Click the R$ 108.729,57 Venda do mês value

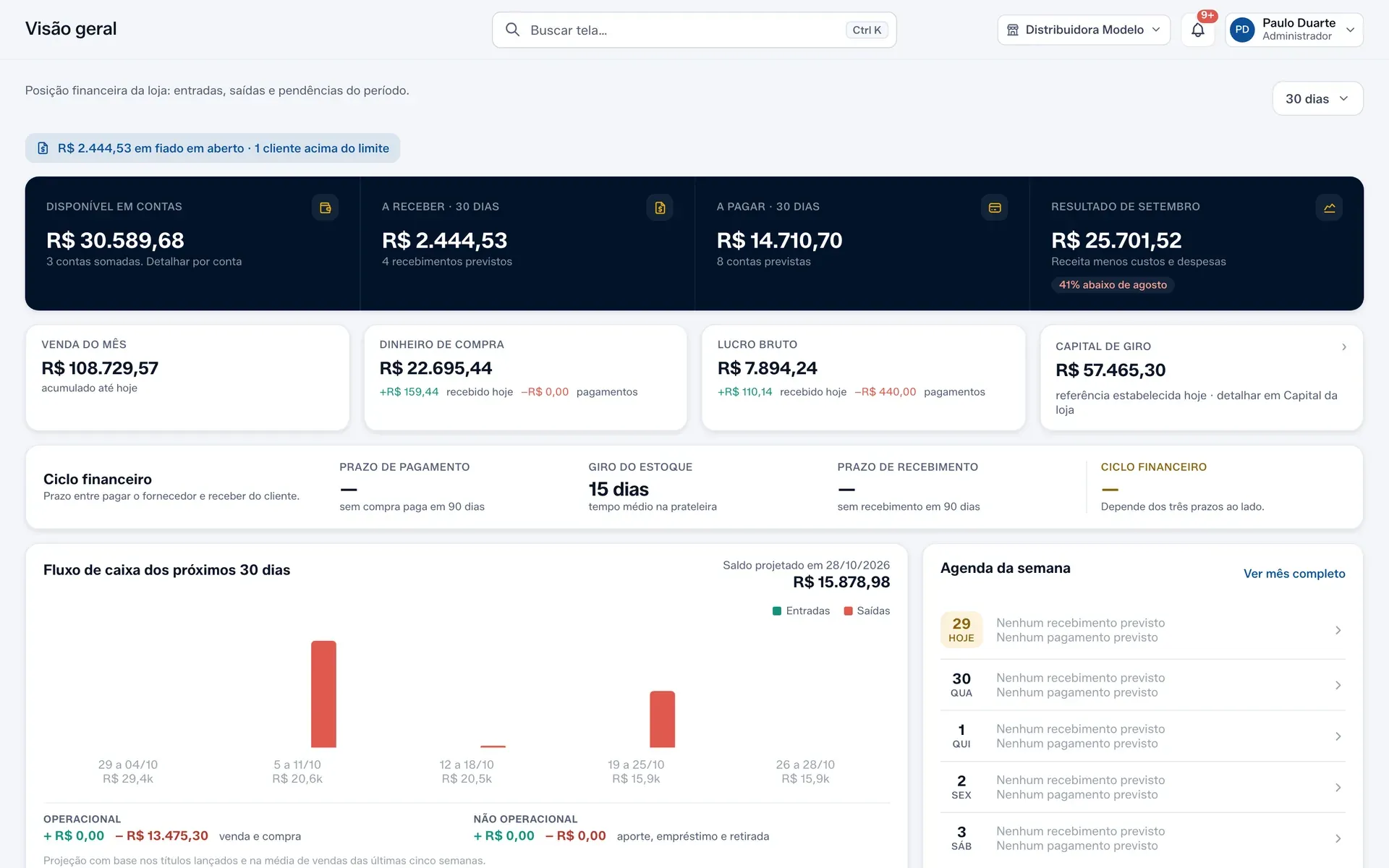100,368
